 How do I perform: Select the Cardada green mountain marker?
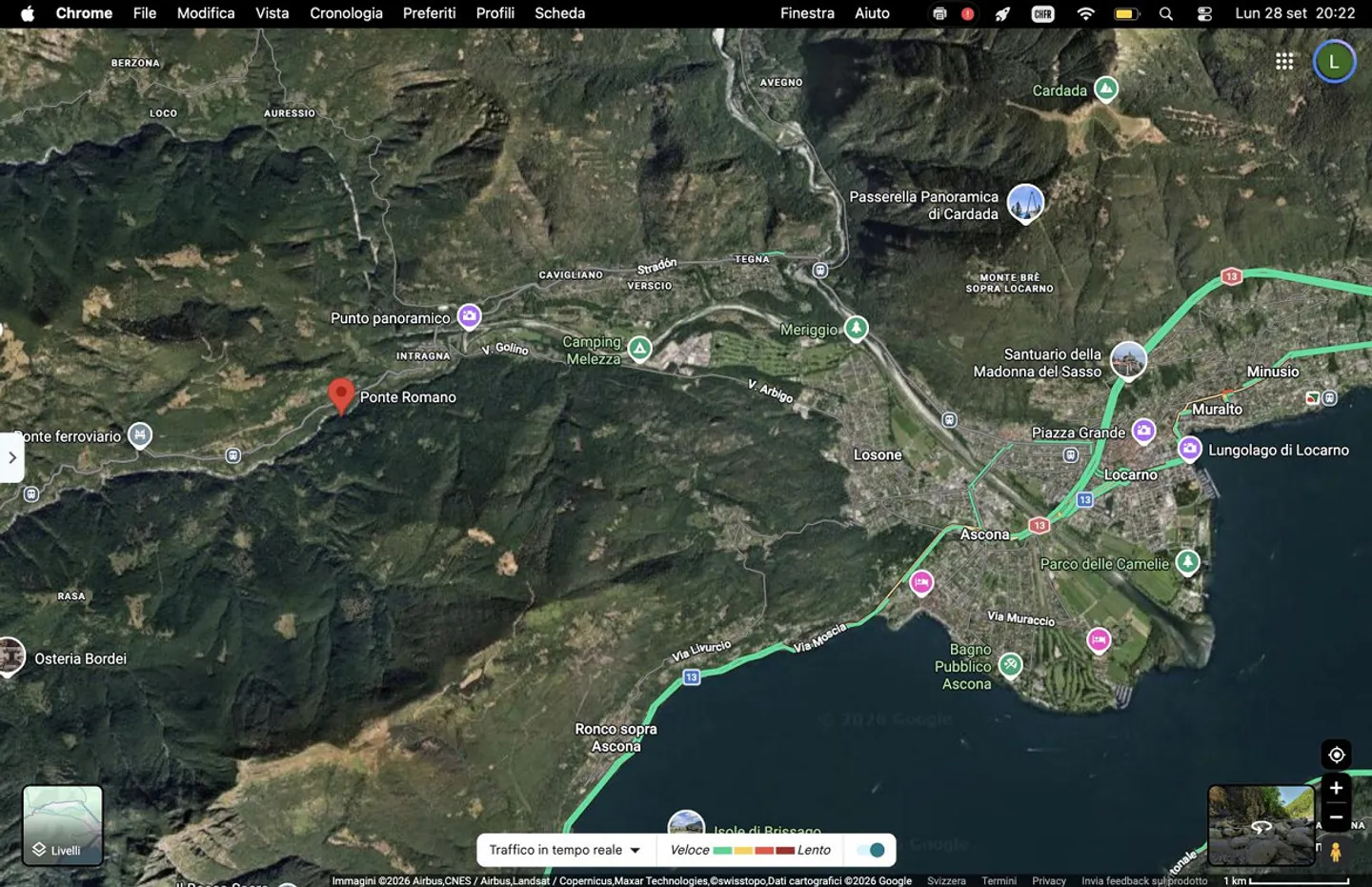tap(1106, 89)
